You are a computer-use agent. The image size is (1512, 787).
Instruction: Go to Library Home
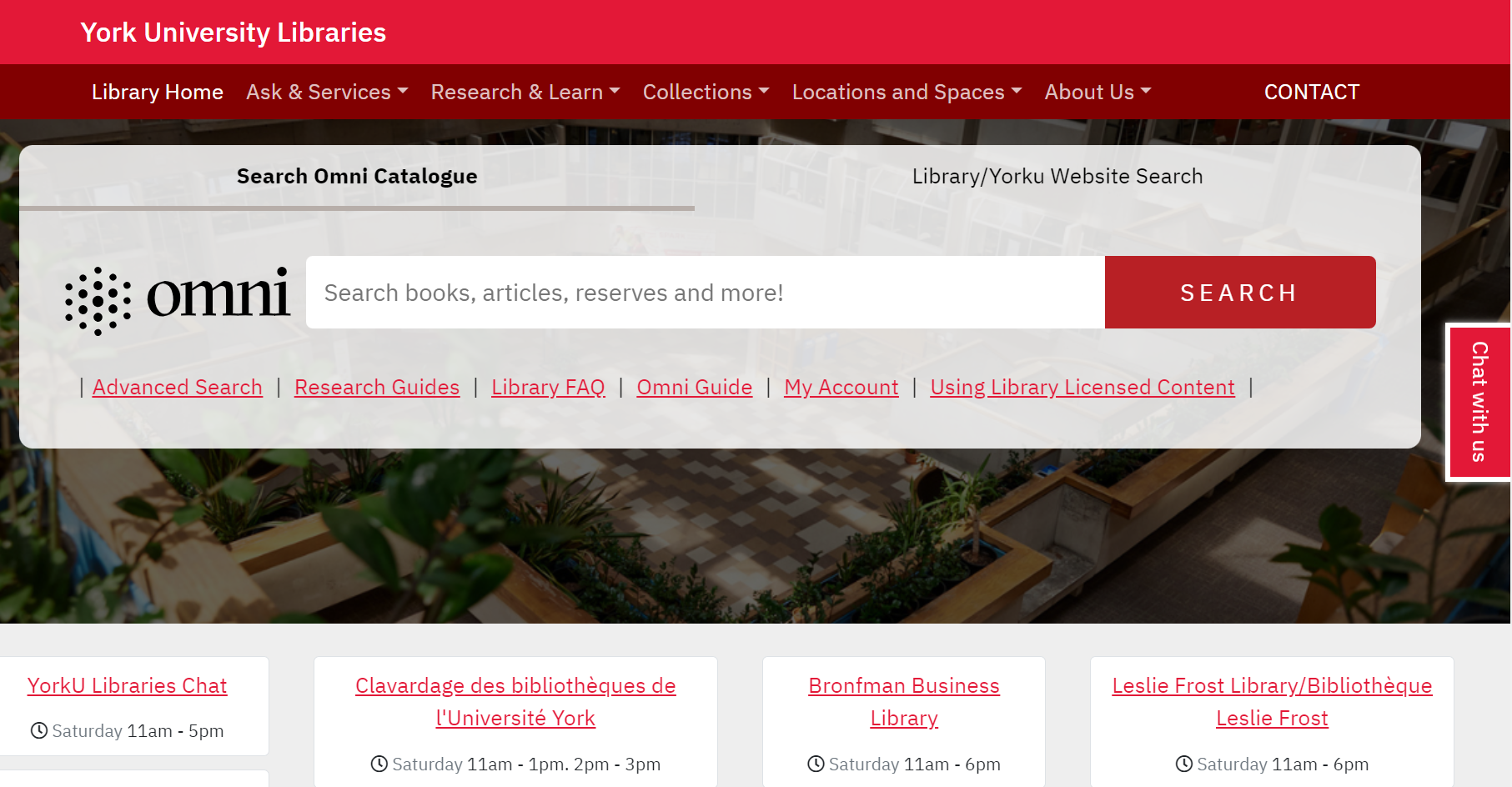tap(158, 92)
